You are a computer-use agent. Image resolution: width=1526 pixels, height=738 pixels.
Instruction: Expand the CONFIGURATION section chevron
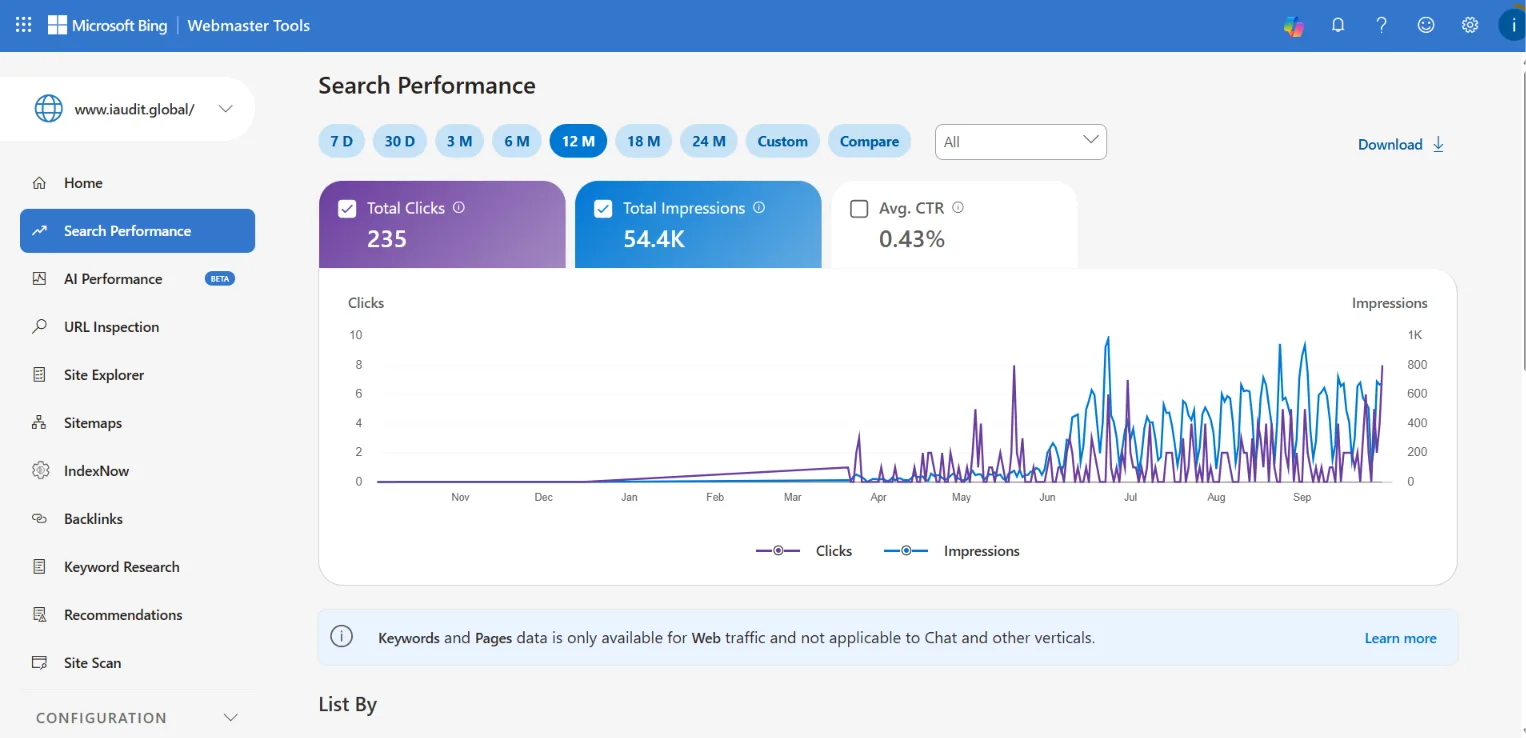pos(231,718)
